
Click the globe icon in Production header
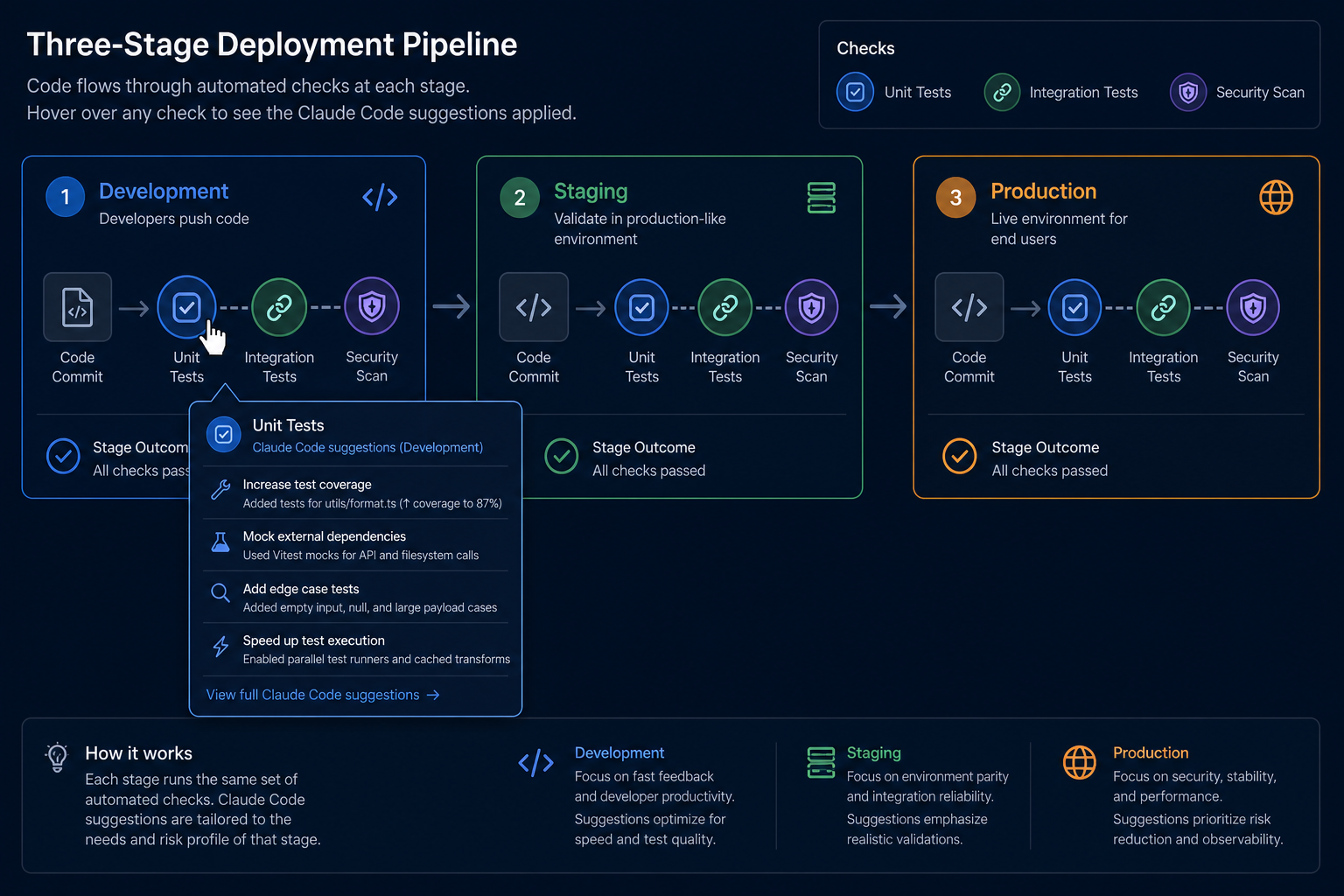point(1276,198)
